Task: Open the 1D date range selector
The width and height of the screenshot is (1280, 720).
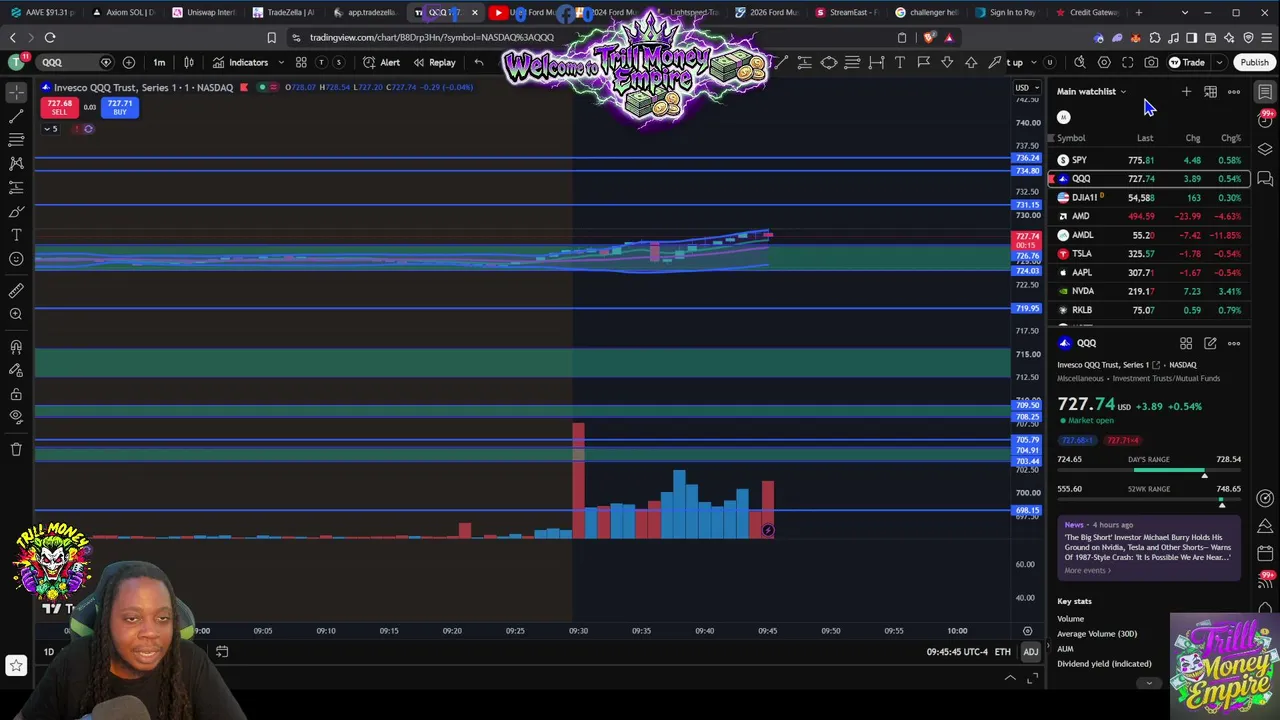Action: (x=48, y=652)
